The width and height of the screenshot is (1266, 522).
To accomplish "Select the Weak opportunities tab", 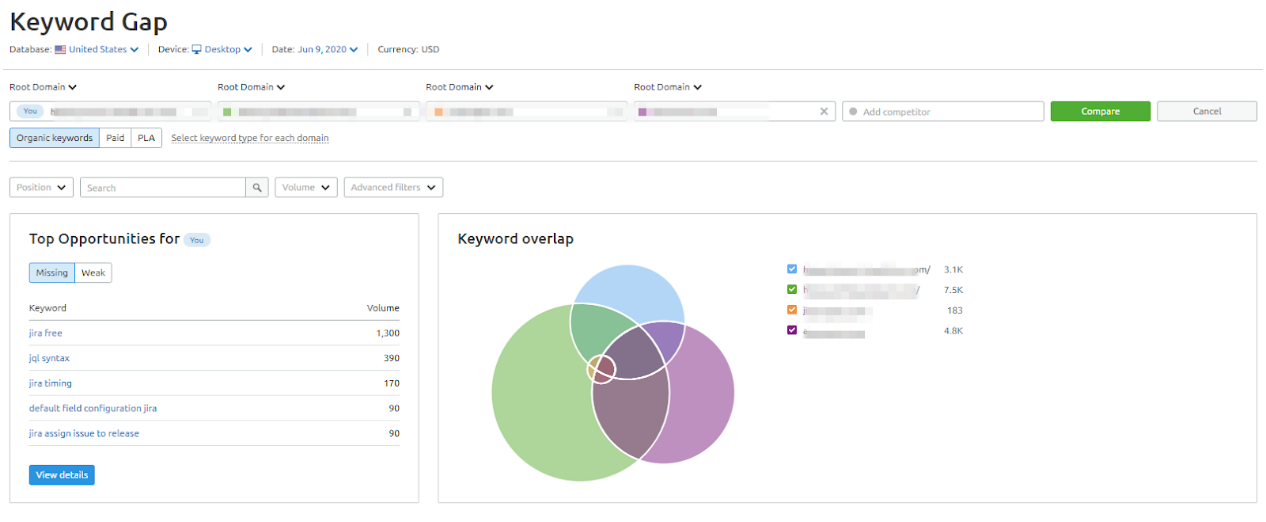I will click(93, 273).
